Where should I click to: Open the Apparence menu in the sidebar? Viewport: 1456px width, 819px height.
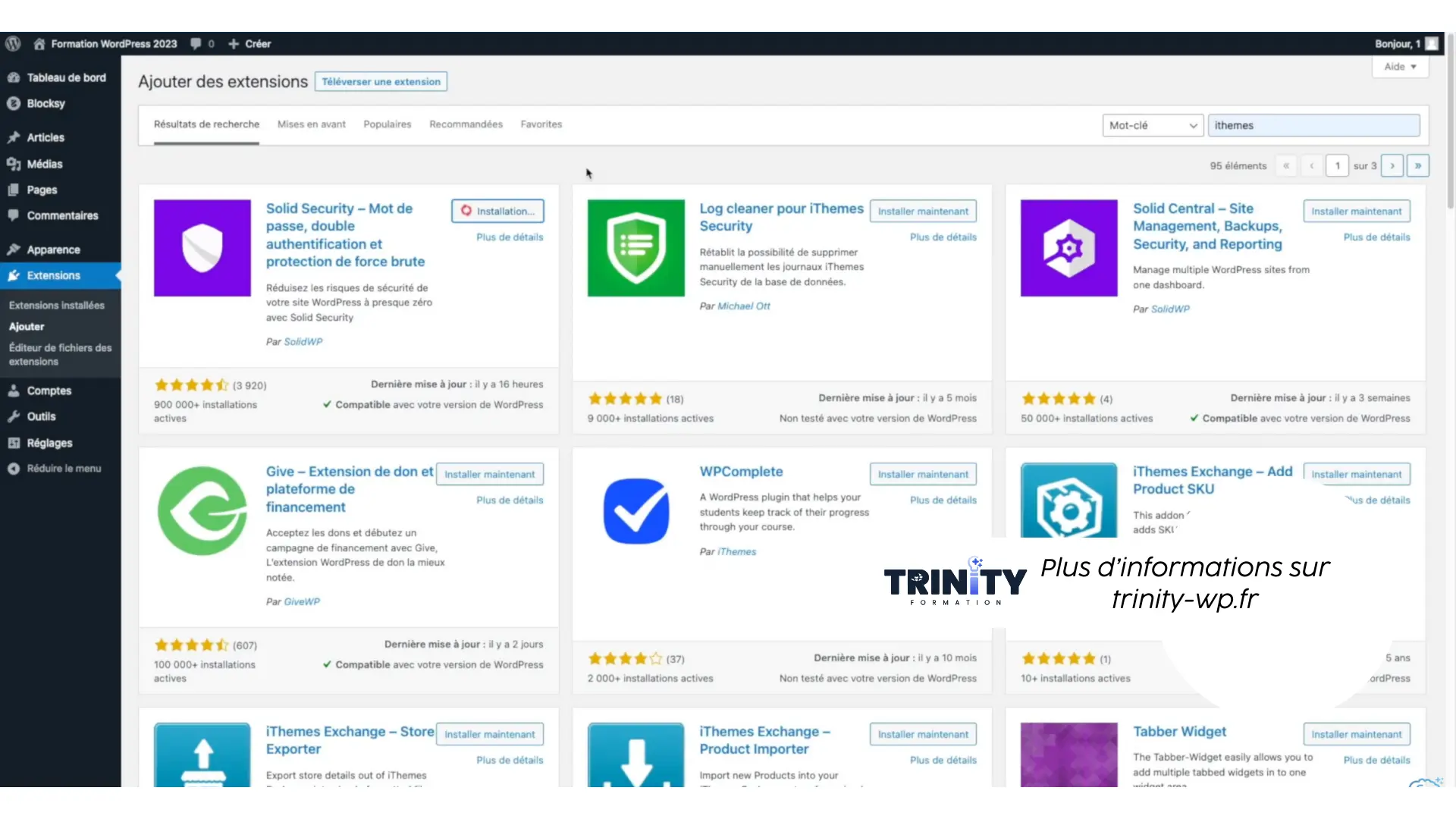point(53,249)
